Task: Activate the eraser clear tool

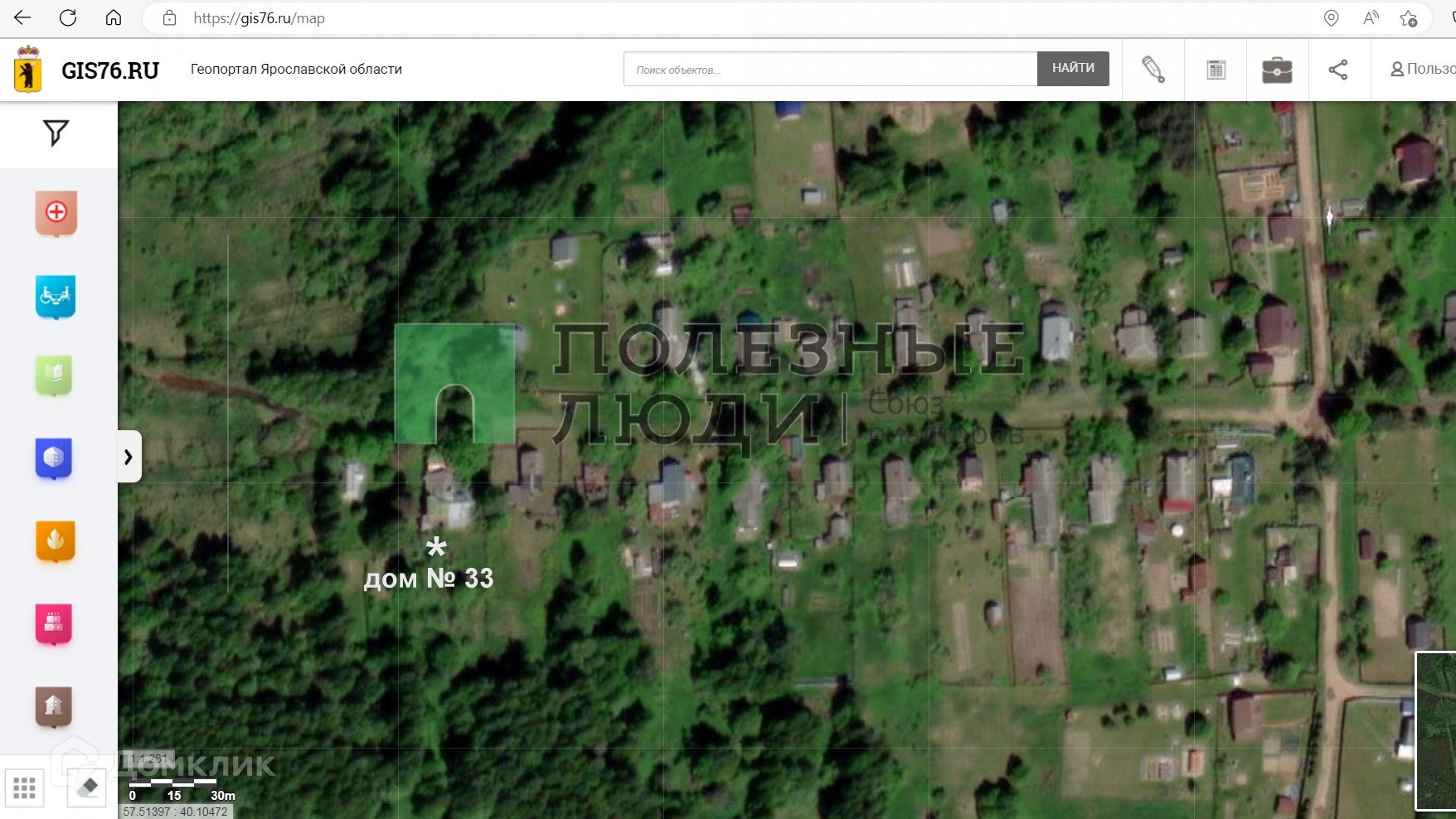Action: pos(87,787)
